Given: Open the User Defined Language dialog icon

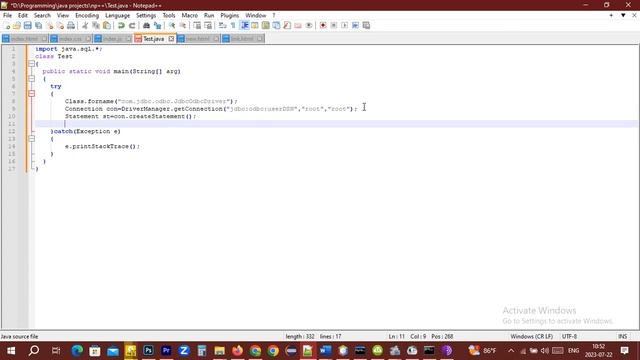Looking at the screenshot, I should (255, 25).
